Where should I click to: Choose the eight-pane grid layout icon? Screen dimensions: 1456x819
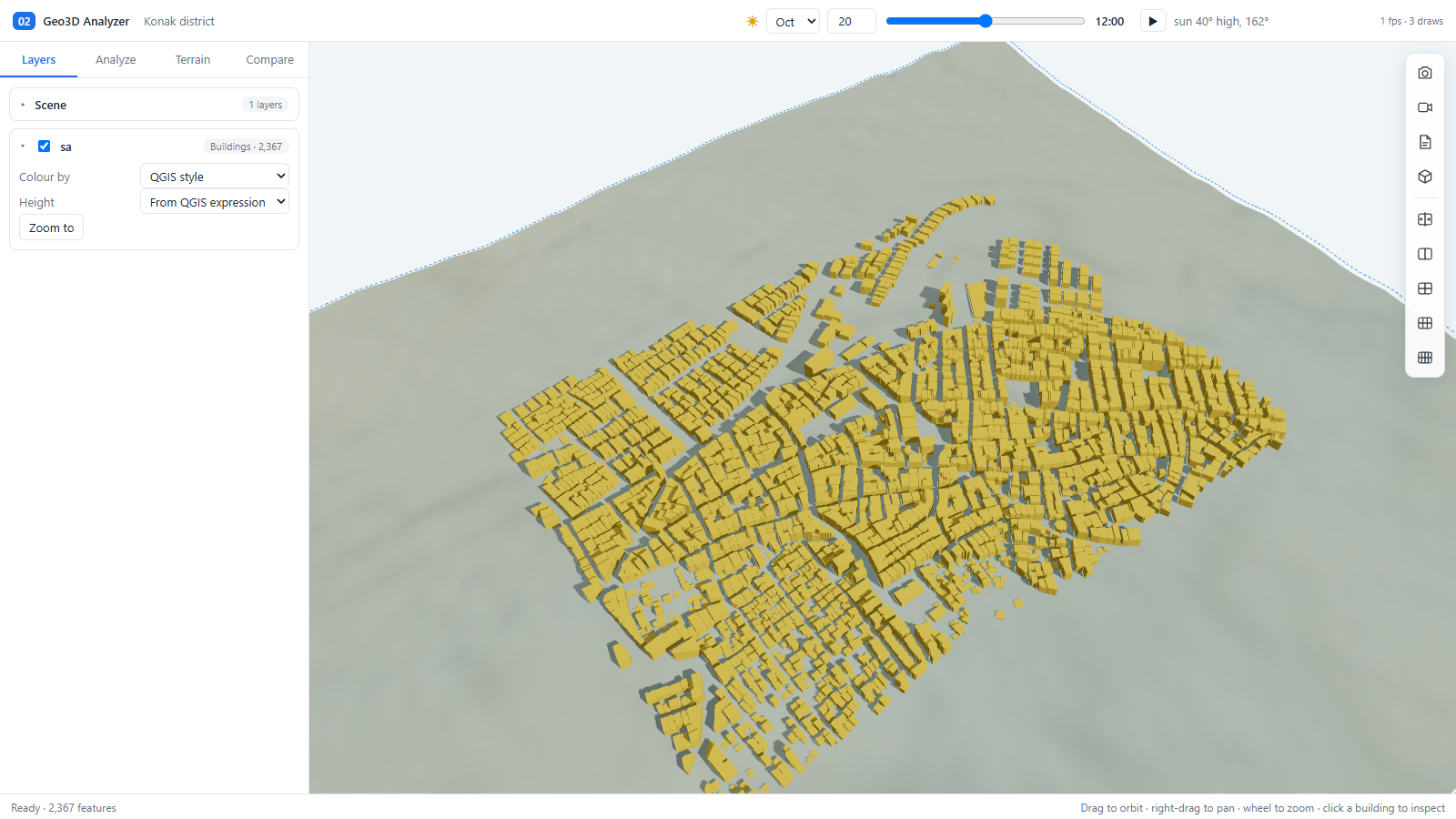pos(1425,358)
